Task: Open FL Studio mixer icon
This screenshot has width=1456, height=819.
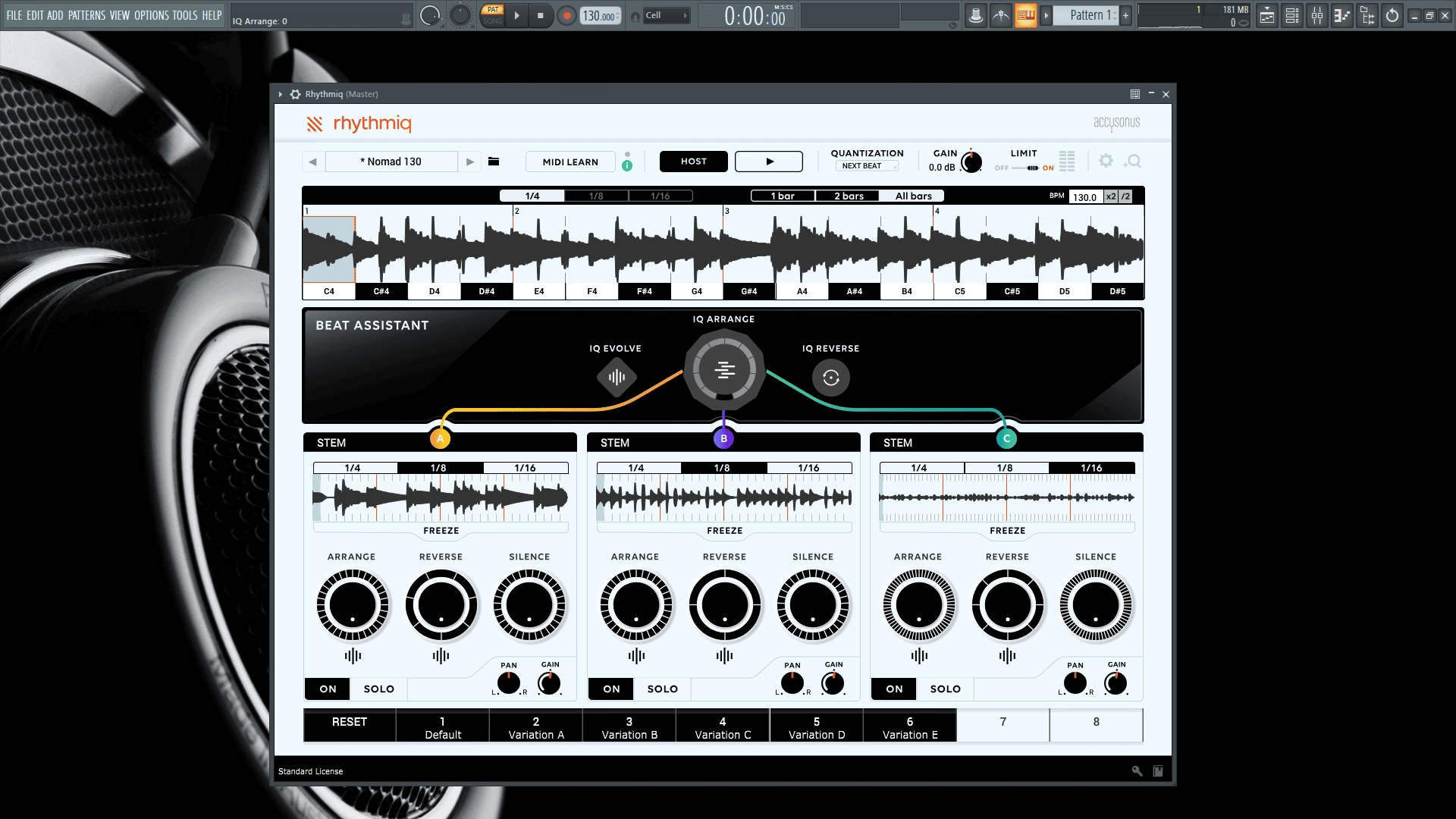Action: (1317, 15)
